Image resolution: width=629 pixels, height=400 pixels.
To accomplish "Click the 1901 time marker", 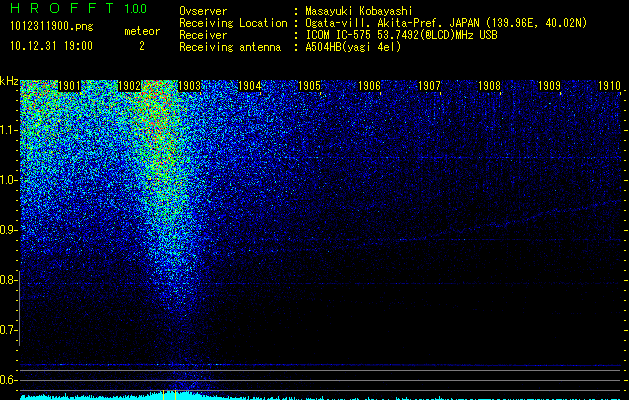I will point(69,86).
